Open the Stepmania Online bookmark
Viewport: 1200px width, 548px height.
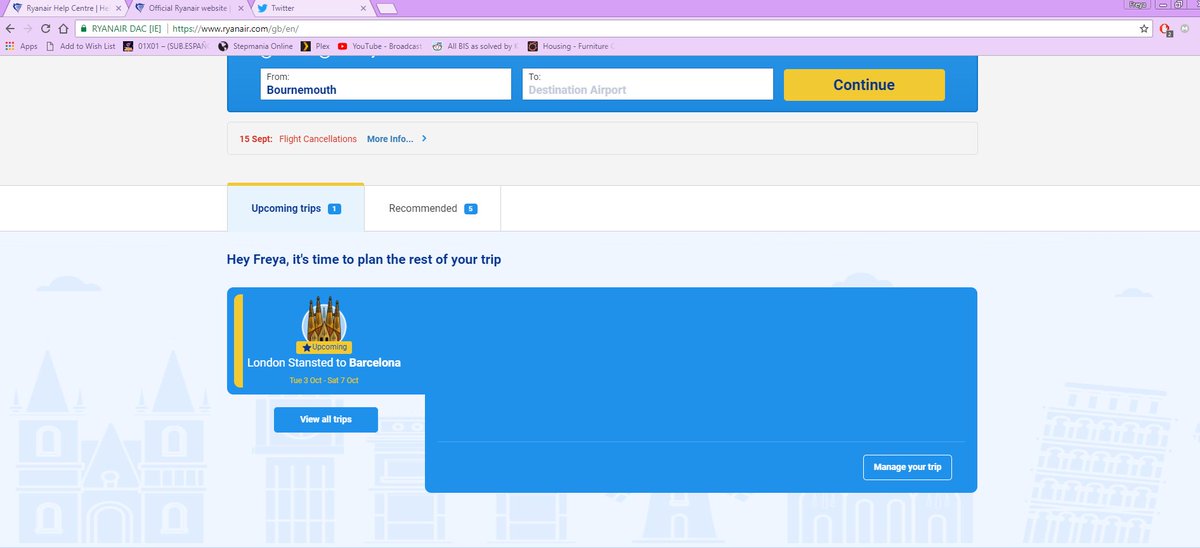[256, 46]
